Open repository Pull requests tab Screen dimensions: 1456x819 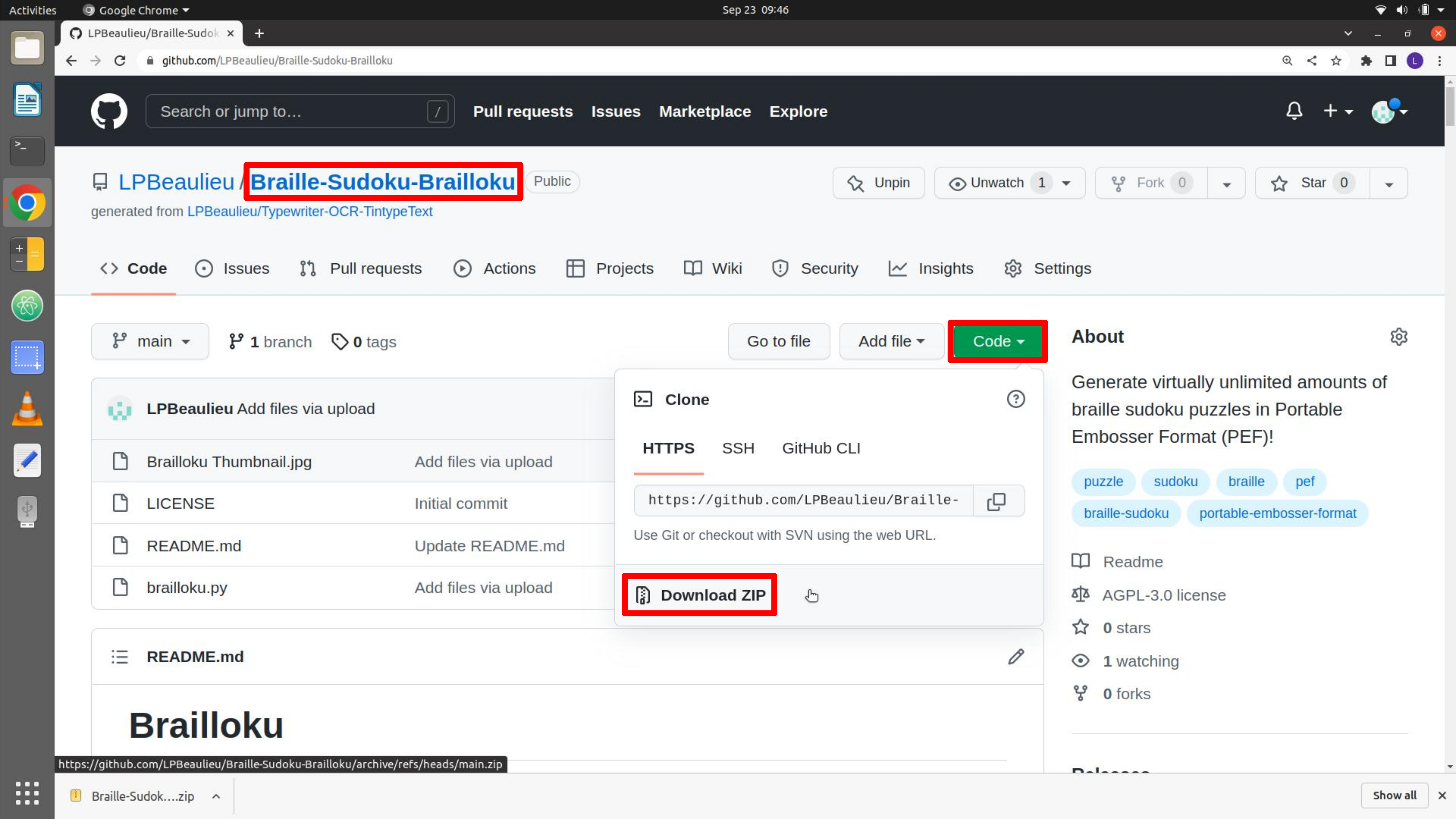(x=361, y=268)
